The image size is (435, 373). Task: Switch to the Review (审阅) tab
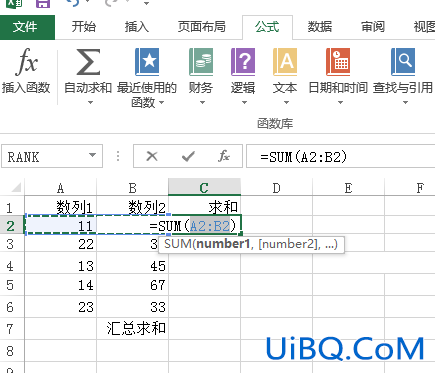(373, 27)
